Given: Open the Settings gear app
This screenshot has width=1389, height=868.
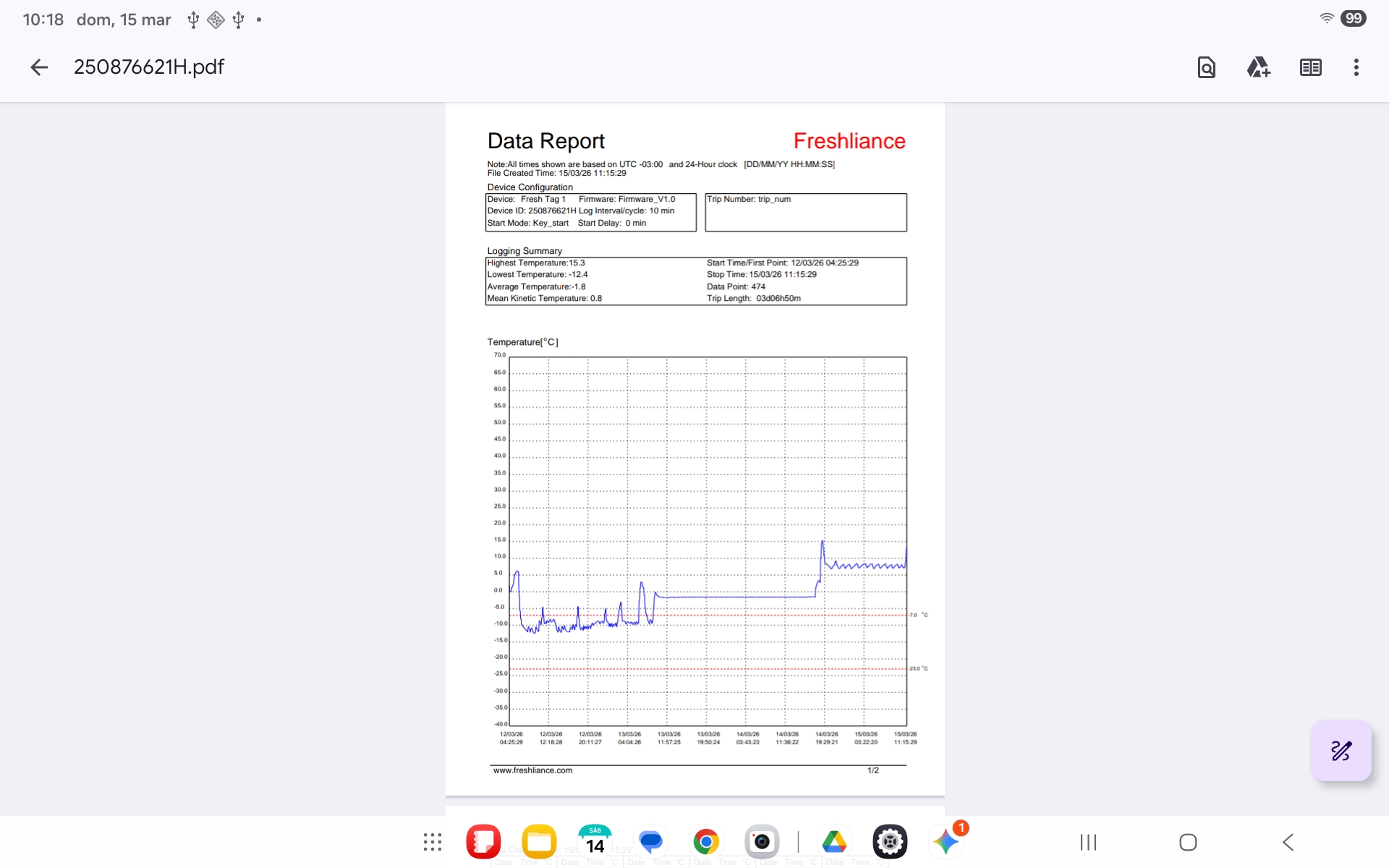Looking at the screenshot, I should (890, 842).
